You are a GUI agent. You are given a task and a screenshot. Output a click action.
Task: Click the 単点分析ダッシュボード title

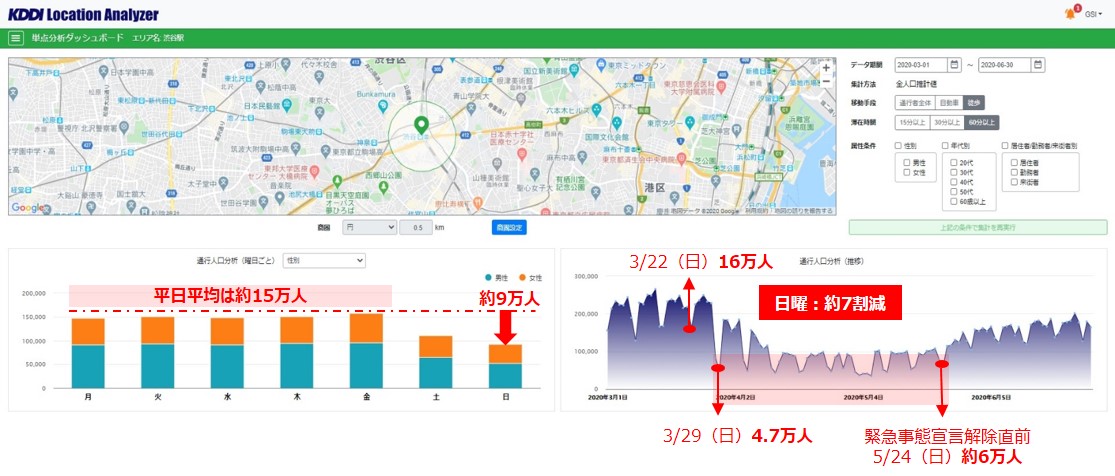(x=78, y=38)
